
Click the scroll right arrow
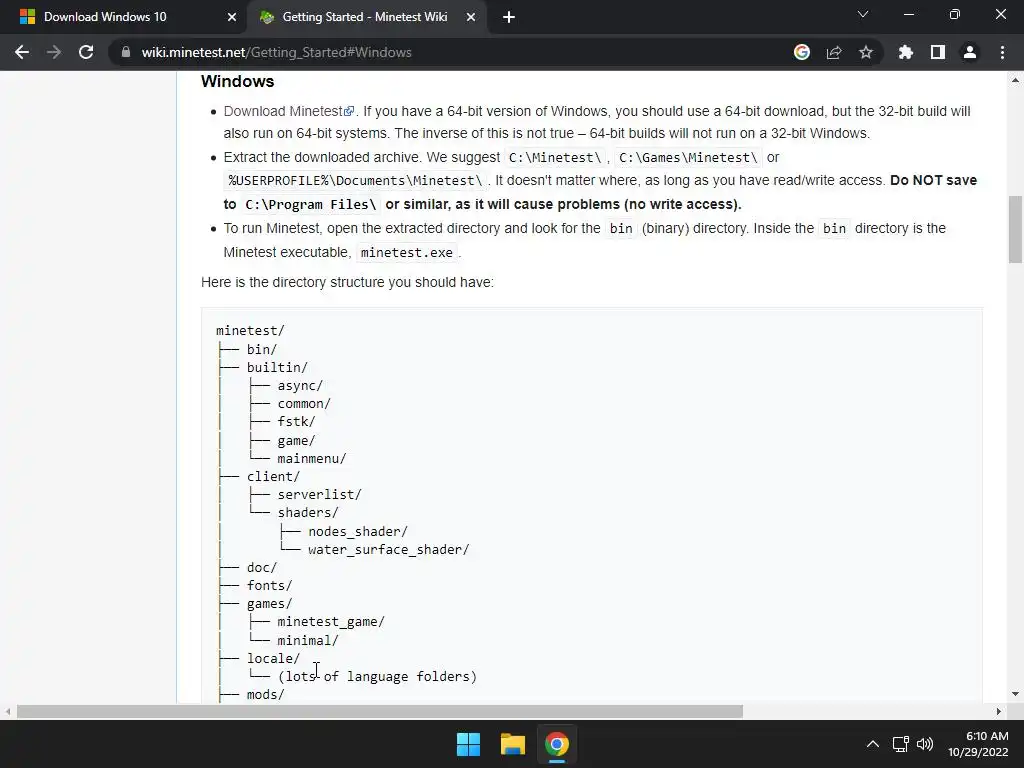point(999,711)
